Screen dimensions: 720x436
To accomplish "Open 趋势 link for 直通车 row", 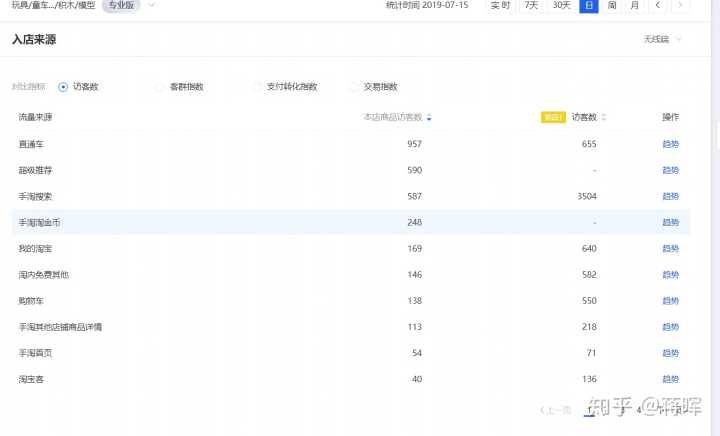I will click(670, 144).
